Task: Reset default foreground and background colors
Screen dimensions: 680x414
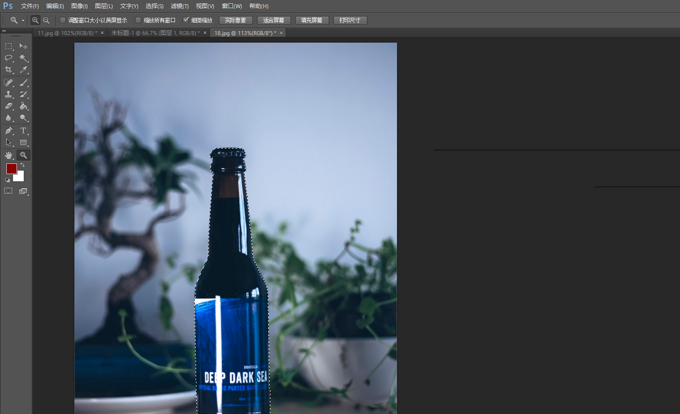Action: [7, 179]
